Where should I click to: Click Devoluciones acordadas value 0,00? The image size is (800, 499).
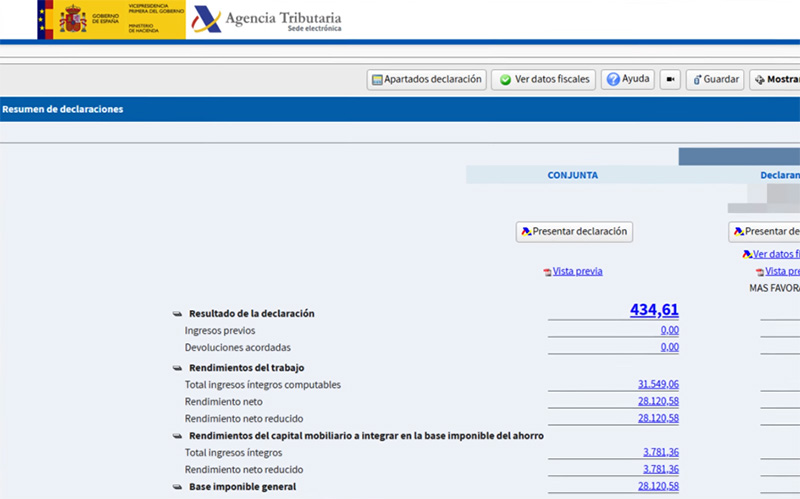(x=669, y=347)
